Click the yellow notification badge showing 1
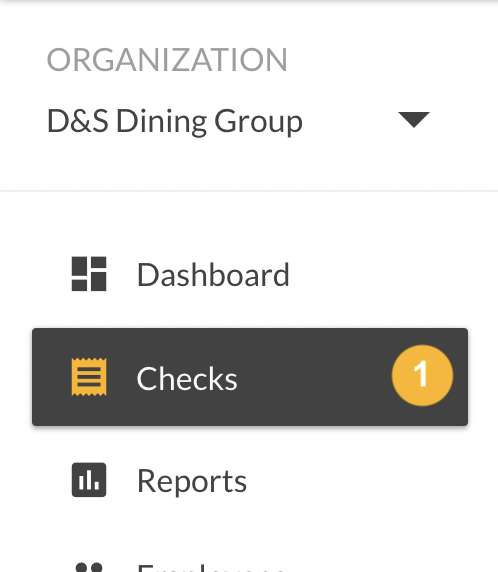Viewport: 498px width, 572px height. [422, 375]
